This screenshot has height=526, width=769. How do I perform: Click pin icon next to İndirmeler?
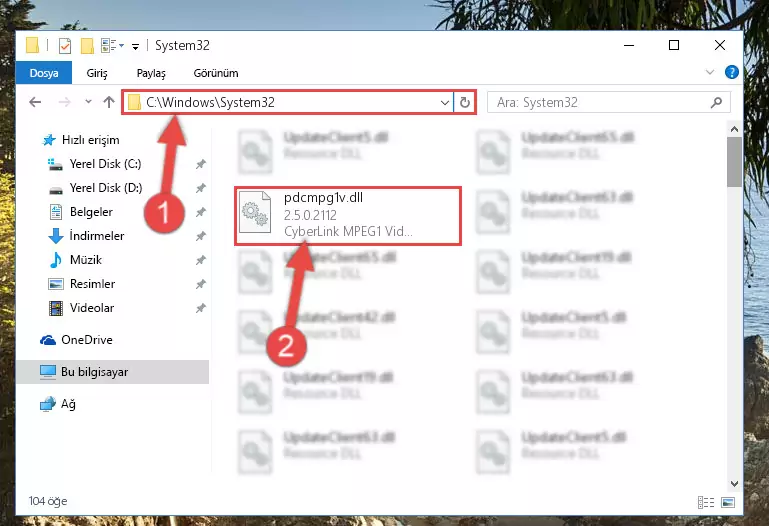pyautogui.click(x=201, y=236)
